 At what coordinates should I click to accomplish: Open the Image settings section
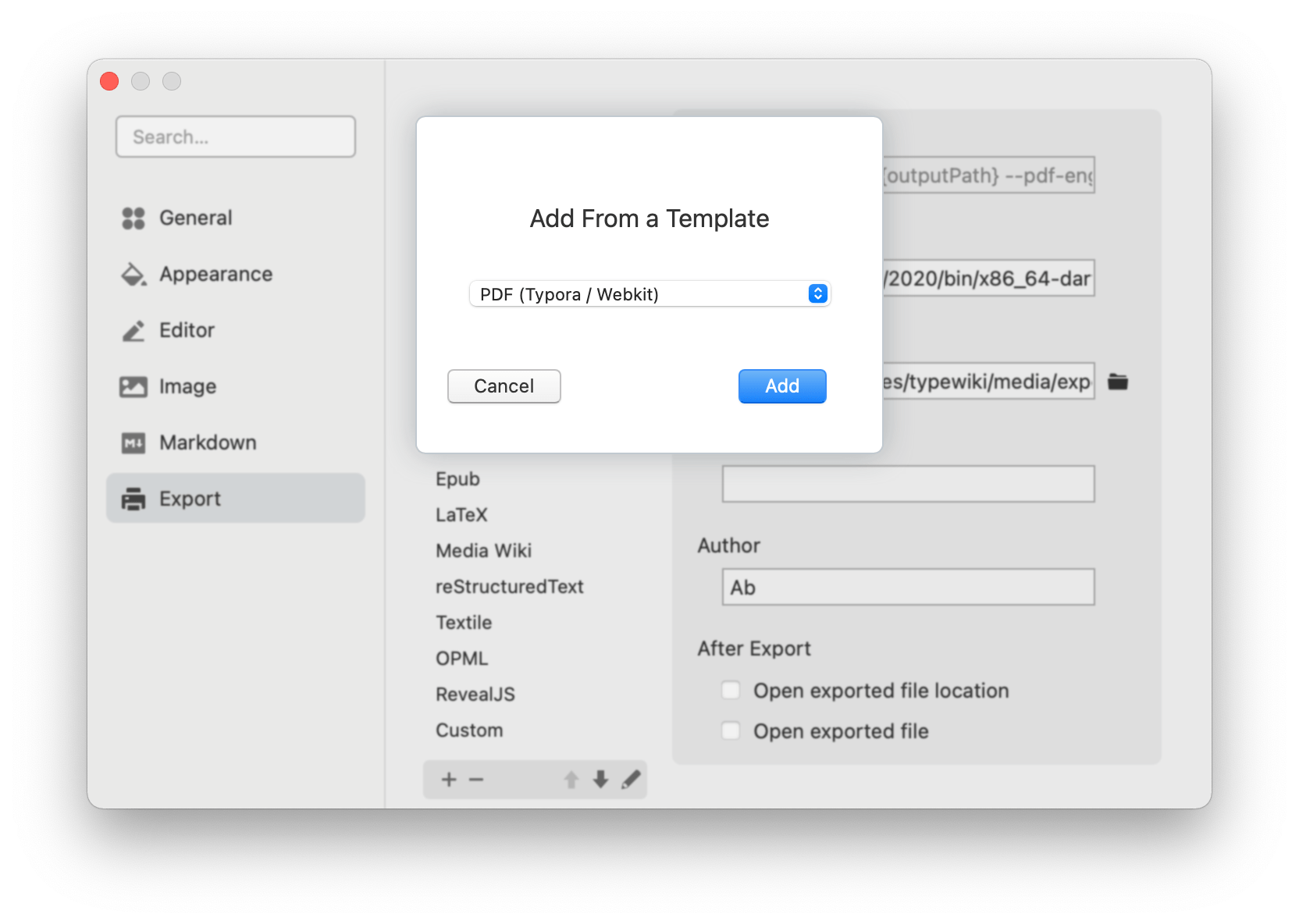133,386
